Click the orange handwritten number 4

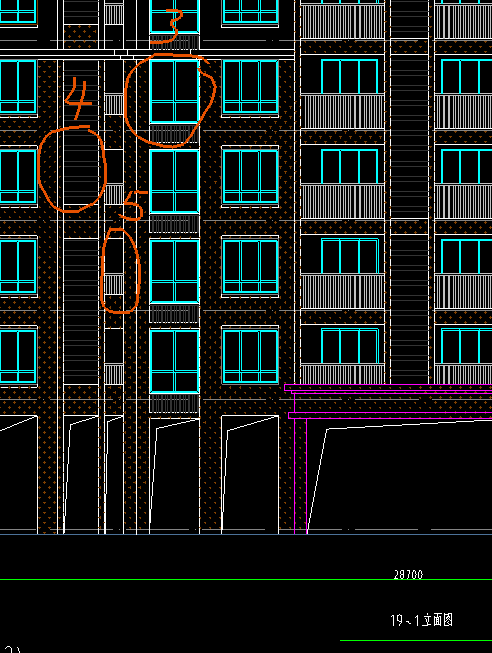pyautogui.click(x=78, y=99)
